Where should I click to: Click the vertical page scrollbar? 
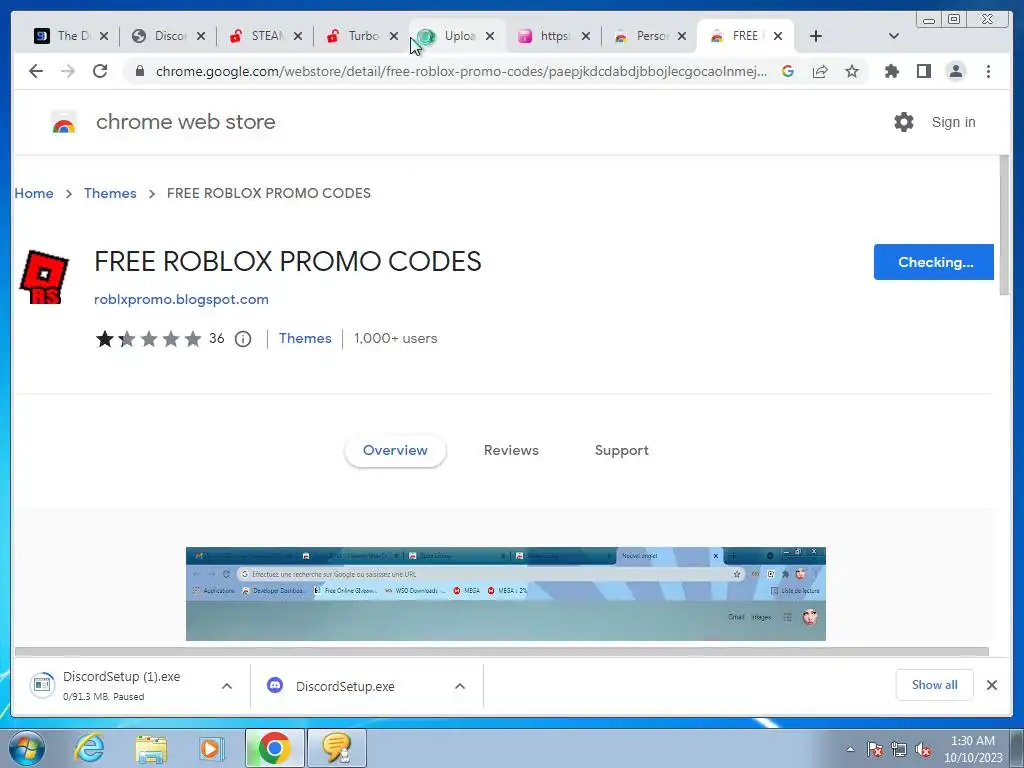1005,225
